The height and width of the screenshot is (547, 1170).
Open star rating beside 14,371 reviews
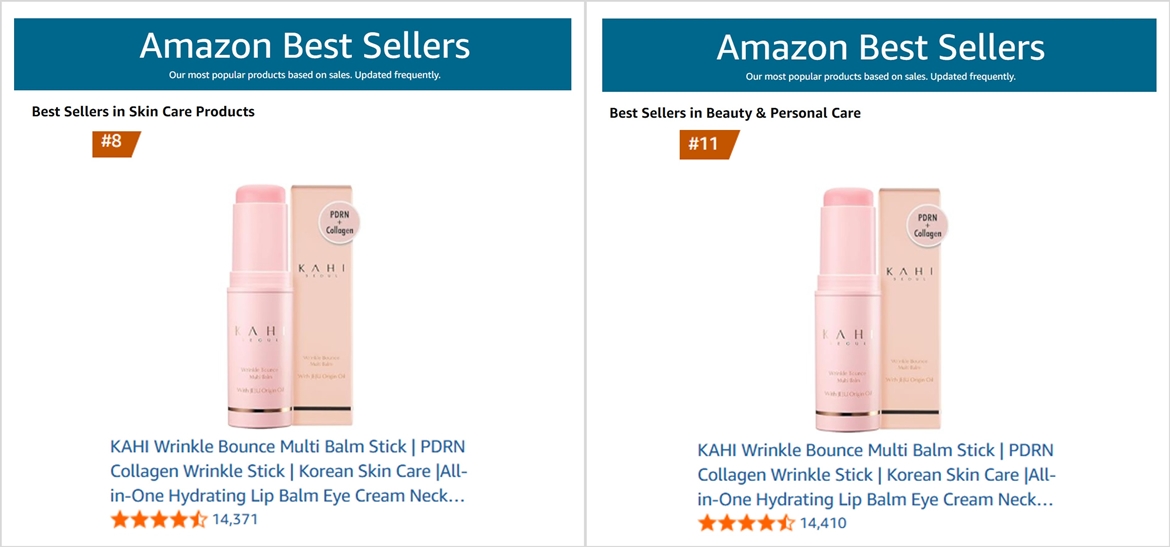(x=159, y=519)
